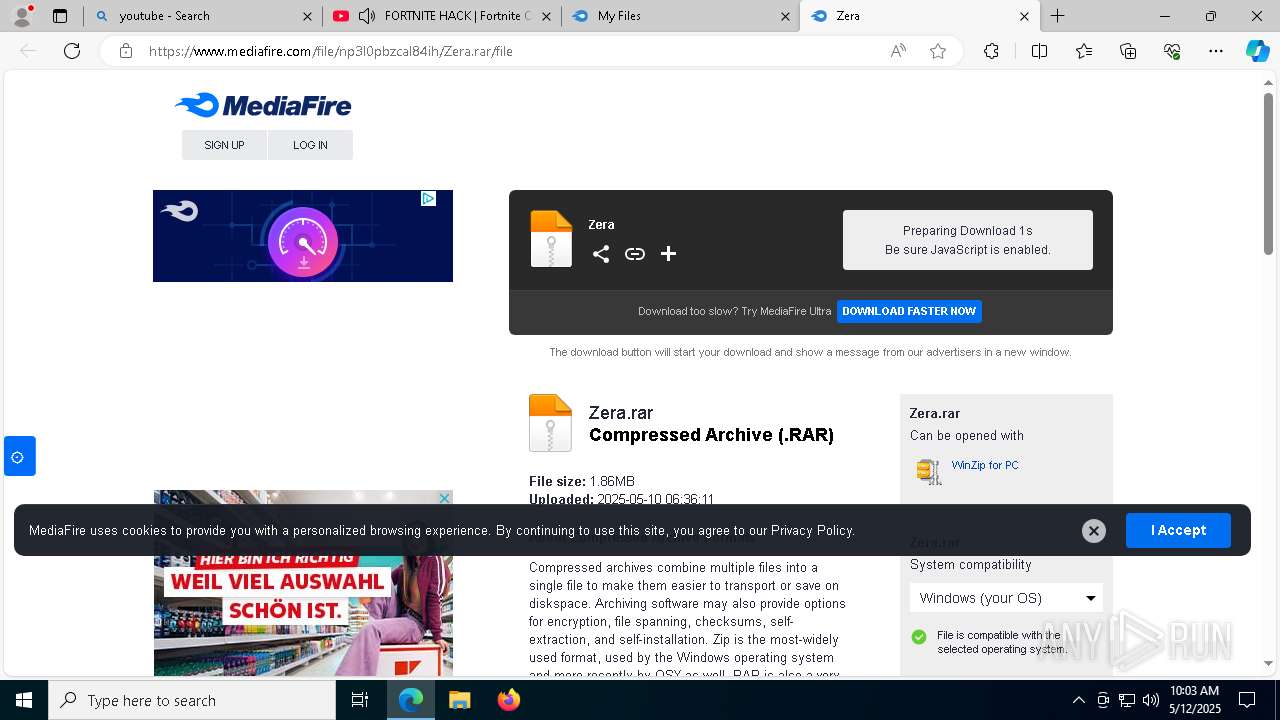This screenshot has height=720, width=1280.
Task: Click the taskbar search box
Action: [x=192, y=700]
